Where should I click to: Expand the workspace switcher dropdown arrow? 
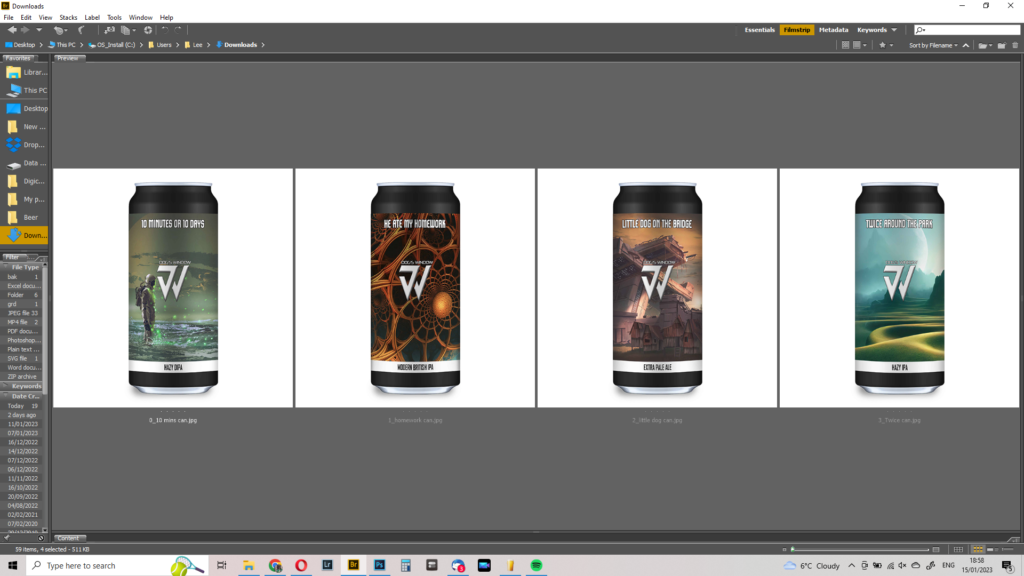(894, 30)
